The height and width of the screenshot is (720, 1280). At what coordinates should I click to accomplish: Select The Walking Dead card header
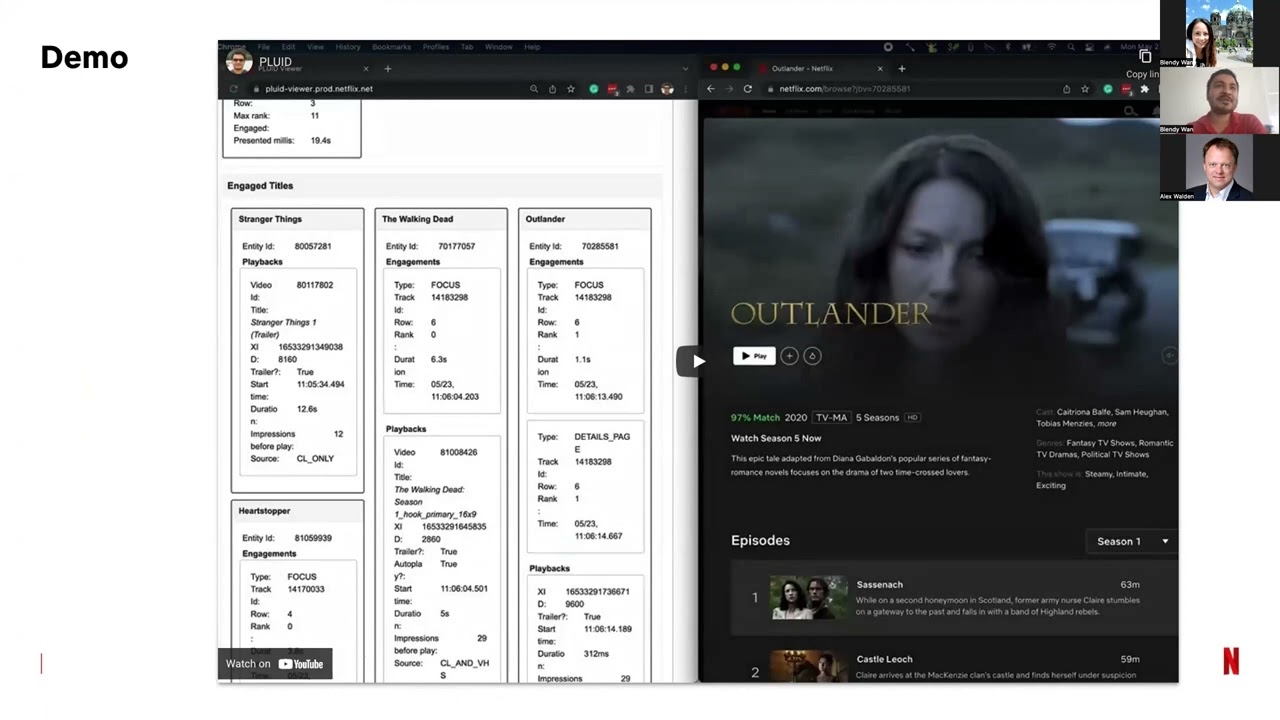tap(441, 219)
